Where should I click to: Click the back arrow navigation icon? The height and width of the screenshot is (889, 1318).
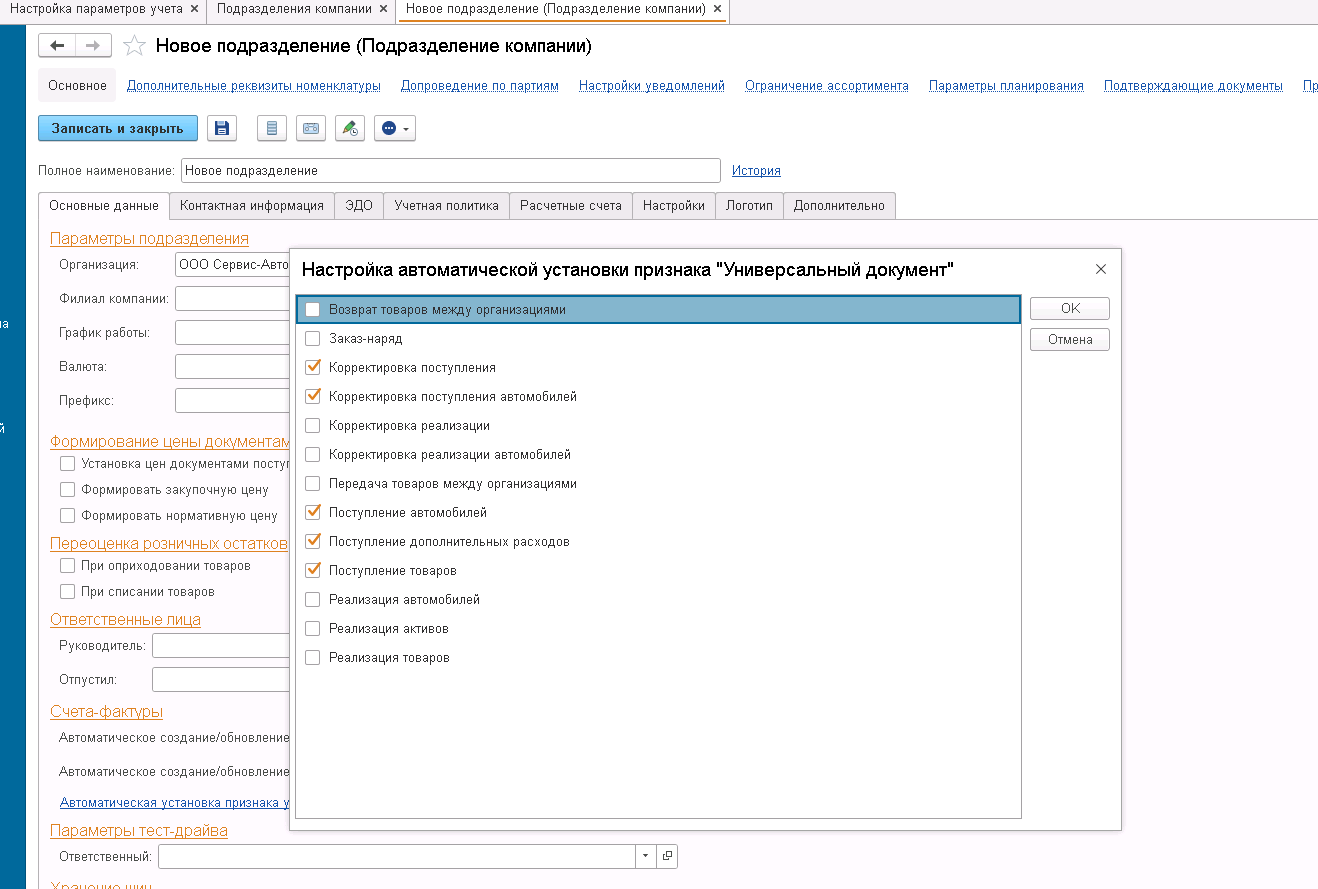tap(57, 46)
